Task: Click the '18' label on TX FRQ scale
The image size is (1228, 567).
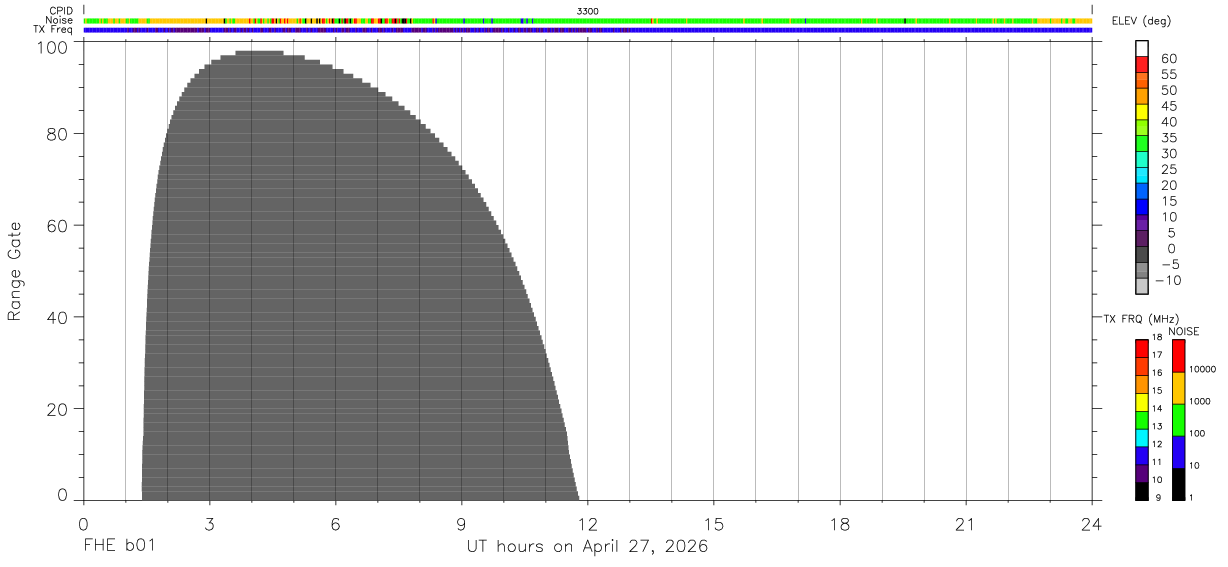Action: pyautogui.click(x=1157, y=337)
